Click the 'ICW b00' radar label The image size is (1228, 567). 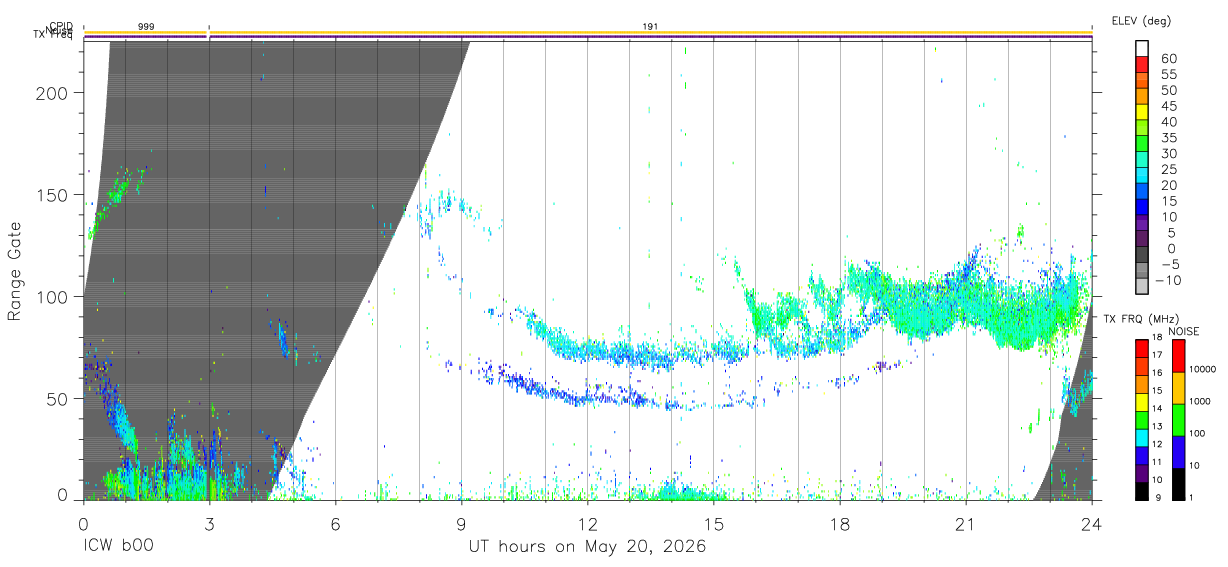pyautogui.click(x=117, y=547)
